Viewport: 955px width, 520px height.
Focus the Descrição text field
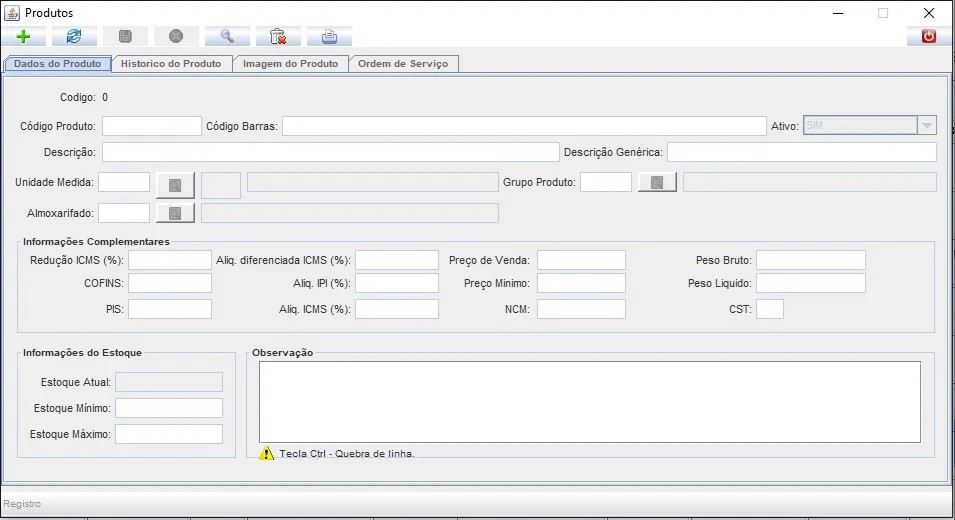coord(330,152)
